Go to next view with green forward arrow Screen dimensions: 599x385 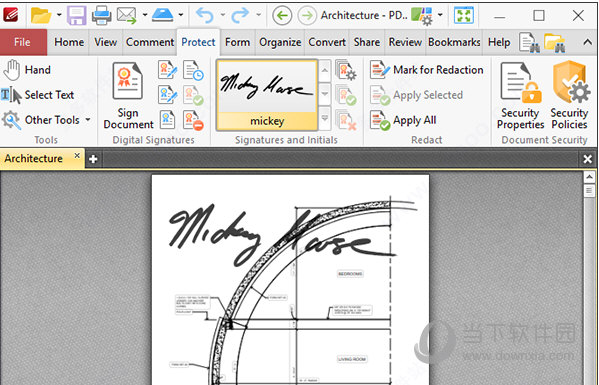[x=307, y=16]
